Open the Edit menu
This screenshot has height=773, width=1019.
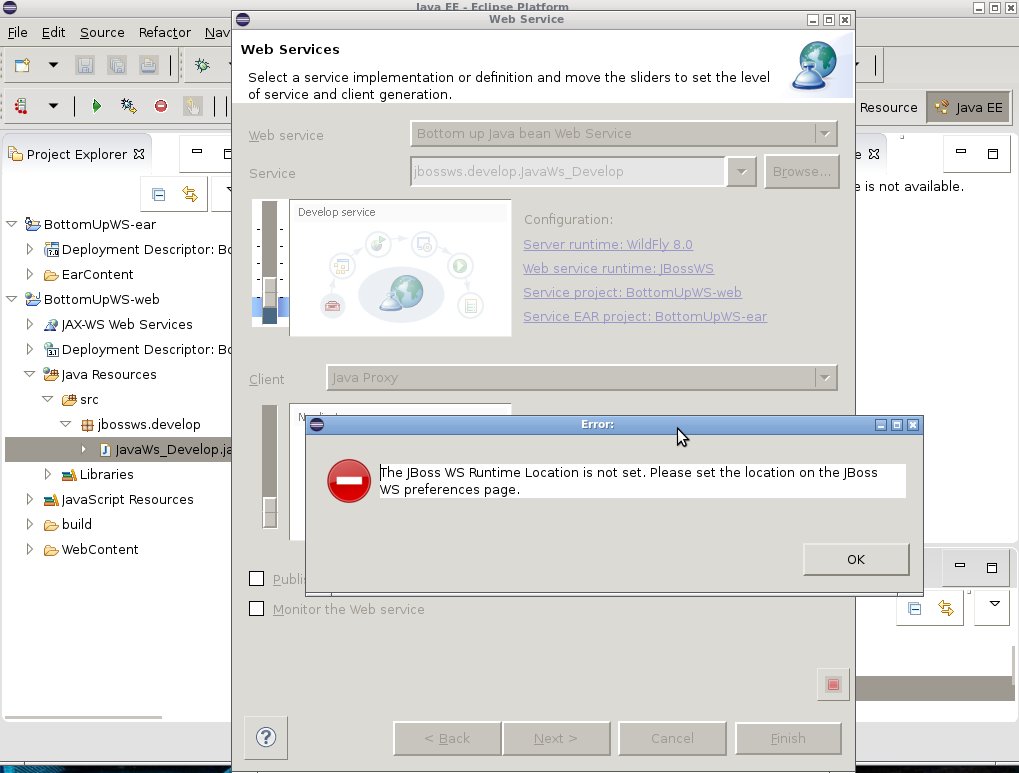point(53,33)
